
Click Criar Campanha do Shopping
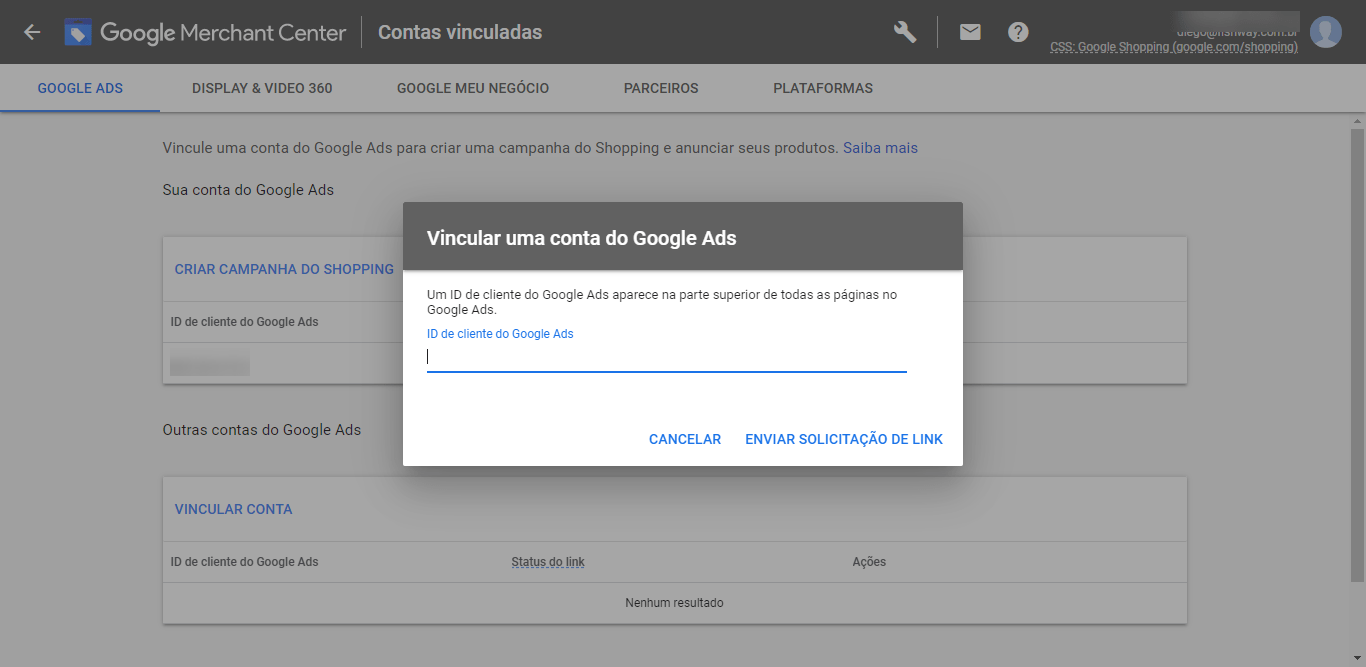click(284, 269)
